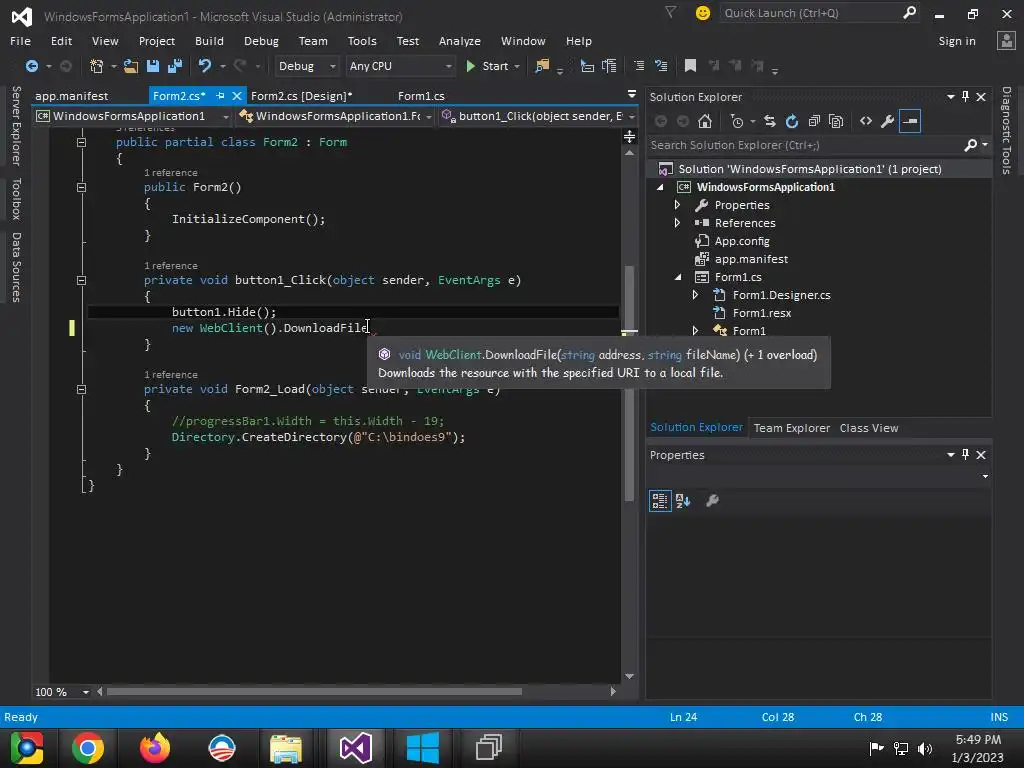This screenshot has height=768, width=1024.
Task: Open the WindowsFormsApplication1 project scope dropdown
Action: [133, 116]
